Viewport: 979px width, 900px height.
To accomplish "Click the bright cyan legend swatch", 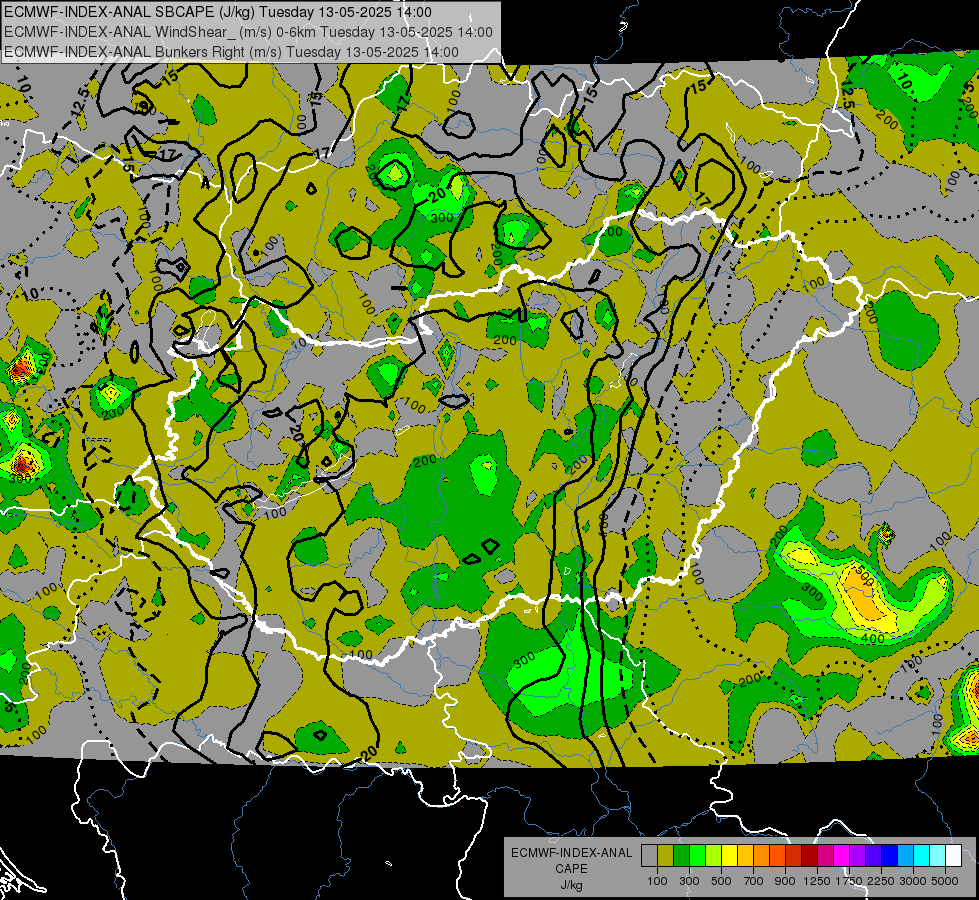I will coord(922,856).
